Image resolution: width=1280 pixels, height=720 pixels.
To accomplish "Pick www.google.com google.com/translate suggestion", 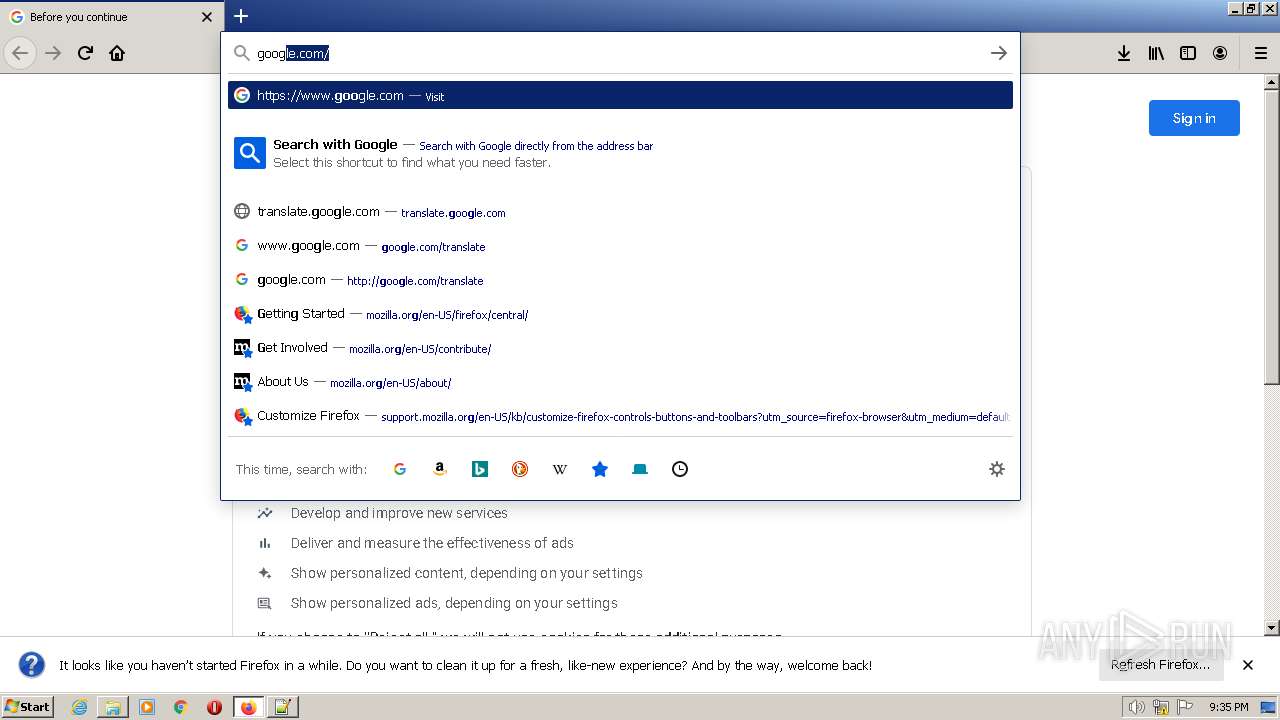I will tap(620, 246).
